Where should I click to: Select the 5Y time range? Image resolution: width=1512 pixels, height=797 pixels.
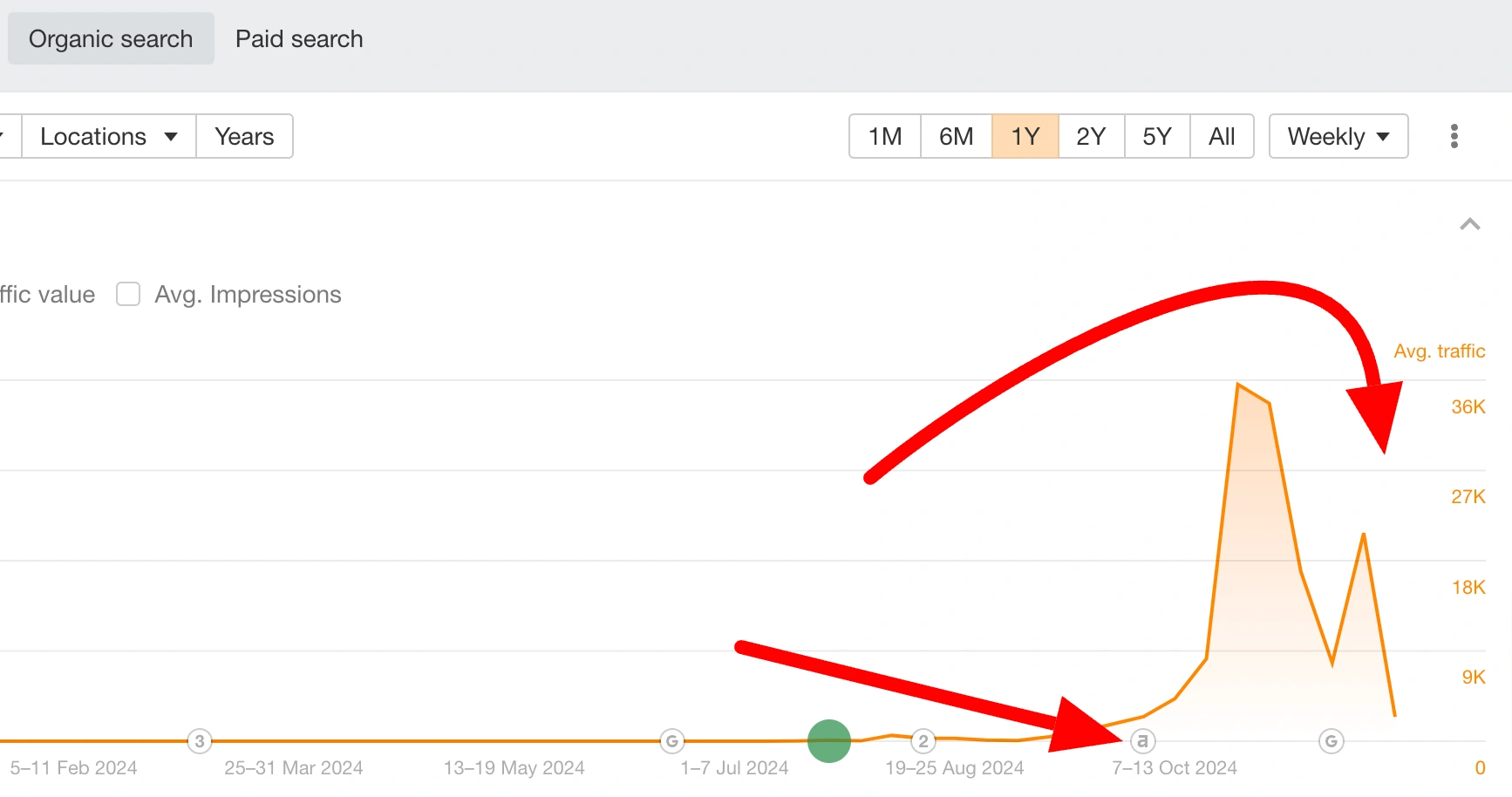pyautogui.click(x=1157, y=136)
